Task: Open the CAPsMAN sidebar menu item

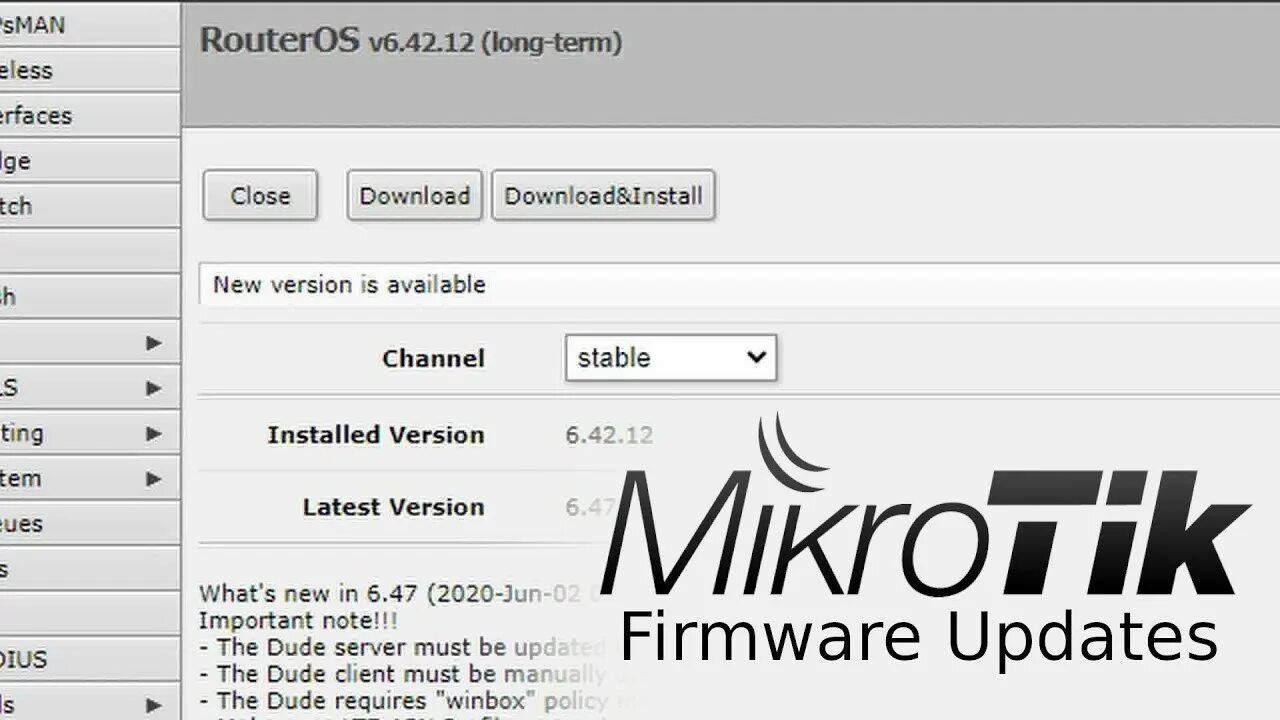Action: point(88,24)
